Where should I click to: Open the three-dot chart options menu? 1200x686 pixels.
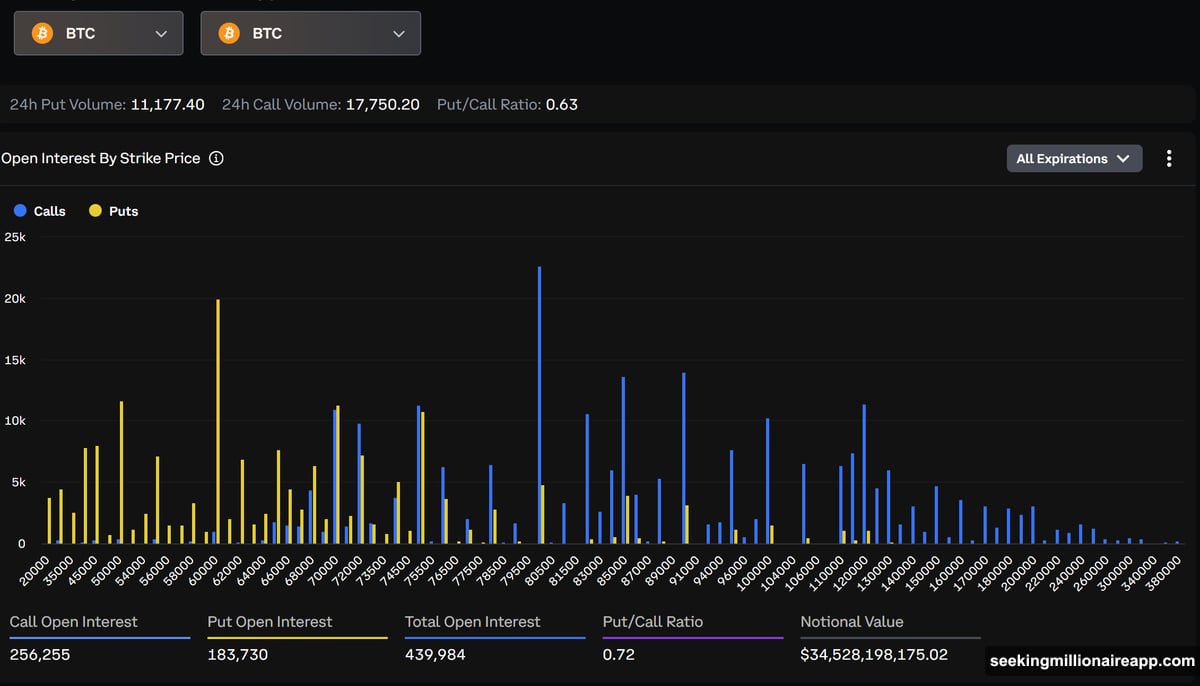tap(1169, 158)
